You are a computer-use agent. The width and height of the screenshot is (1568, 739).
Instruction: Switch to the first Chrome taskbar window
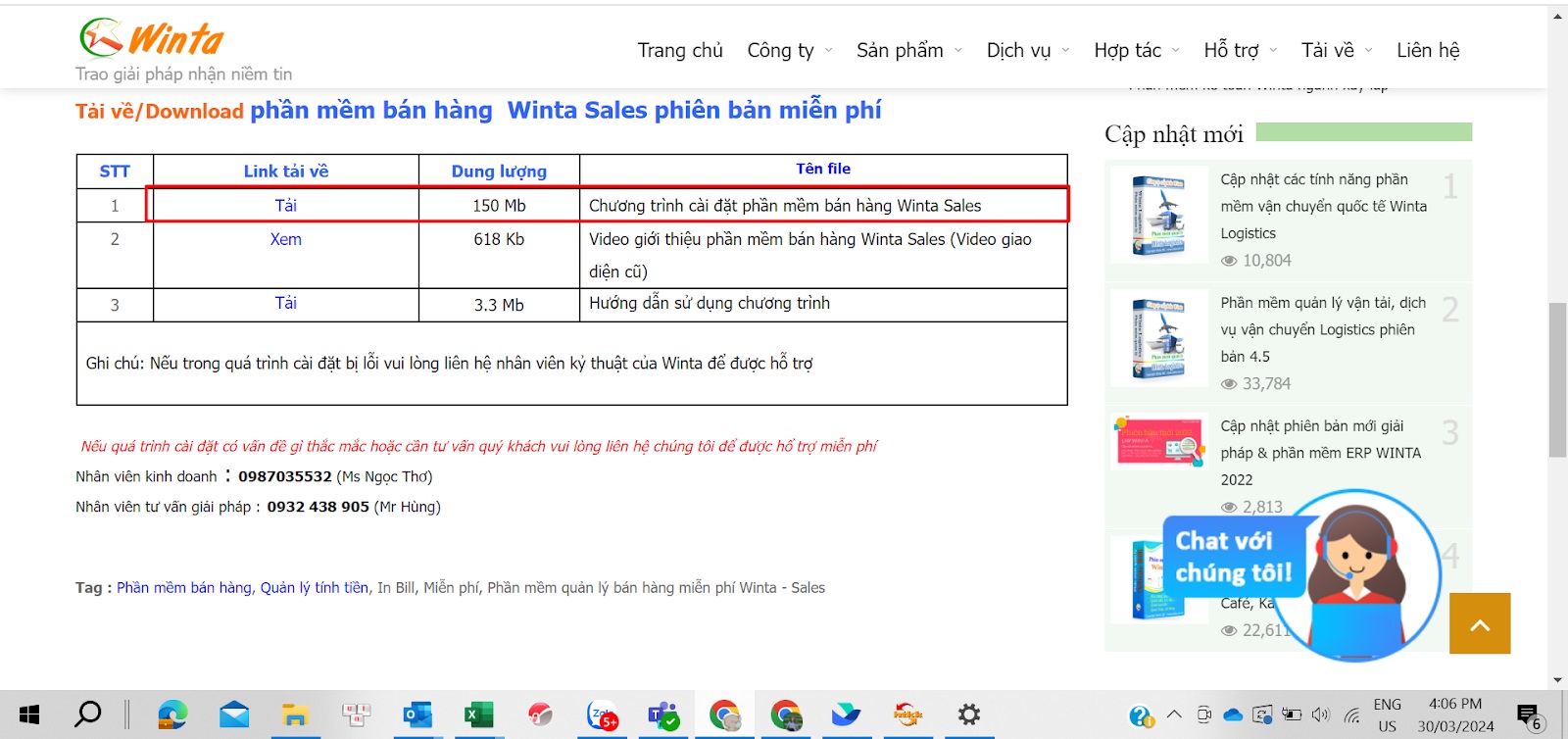coord(724,714)
